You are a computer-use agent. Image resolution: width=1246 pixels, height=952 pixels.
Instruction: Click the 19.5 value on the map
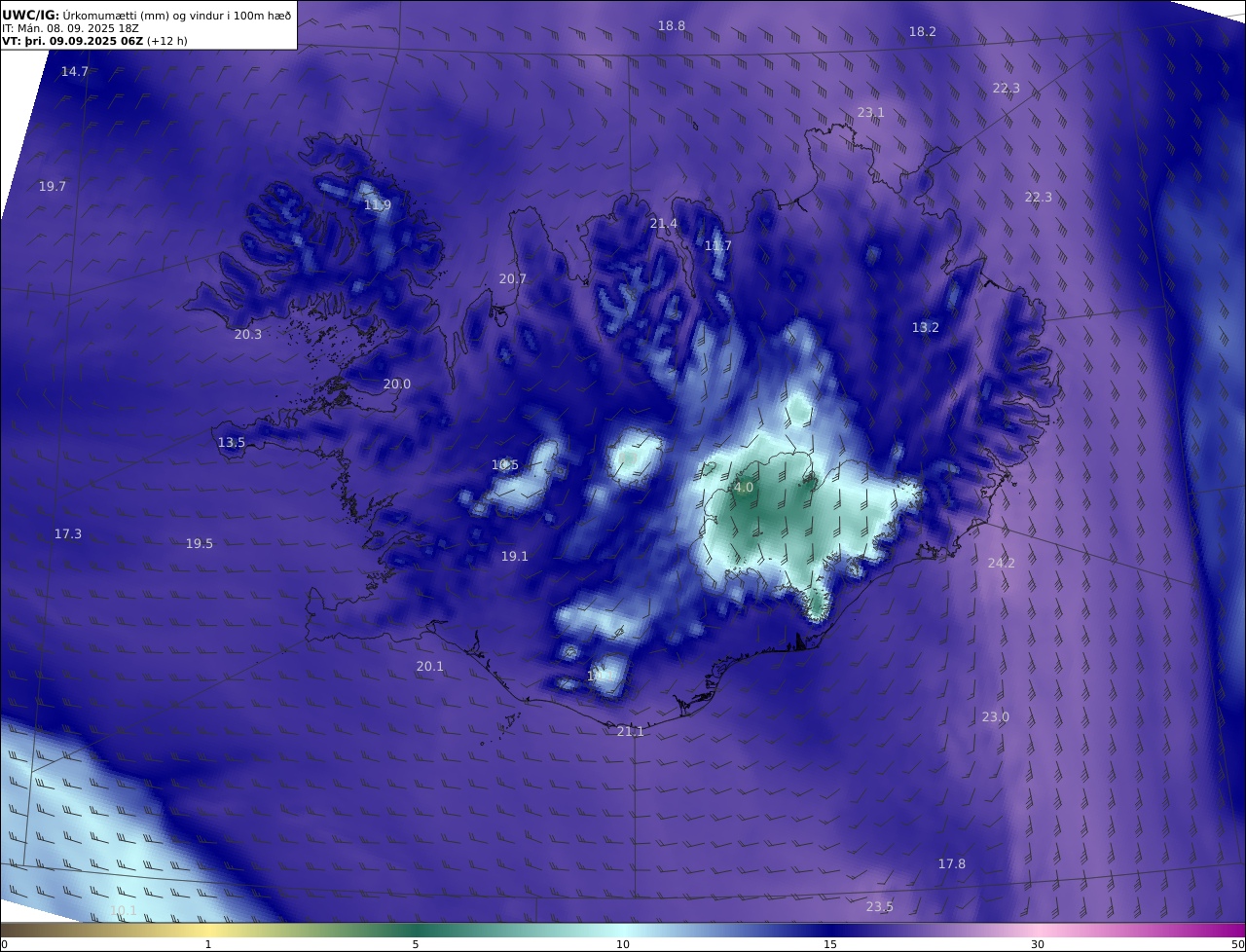(x=200, y=544)
